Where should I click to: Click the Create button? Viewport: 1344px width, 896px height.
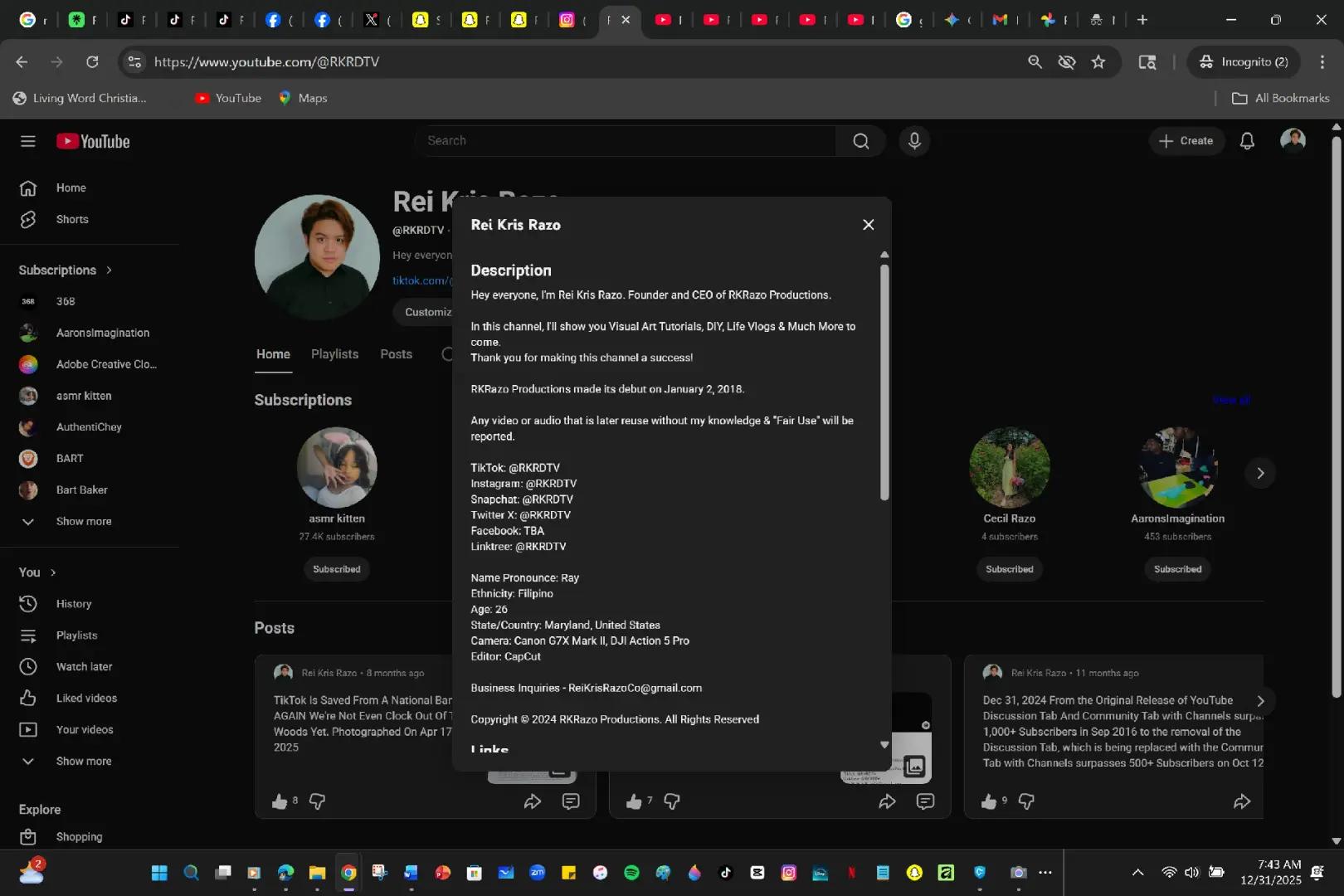tap(1186, 141)
